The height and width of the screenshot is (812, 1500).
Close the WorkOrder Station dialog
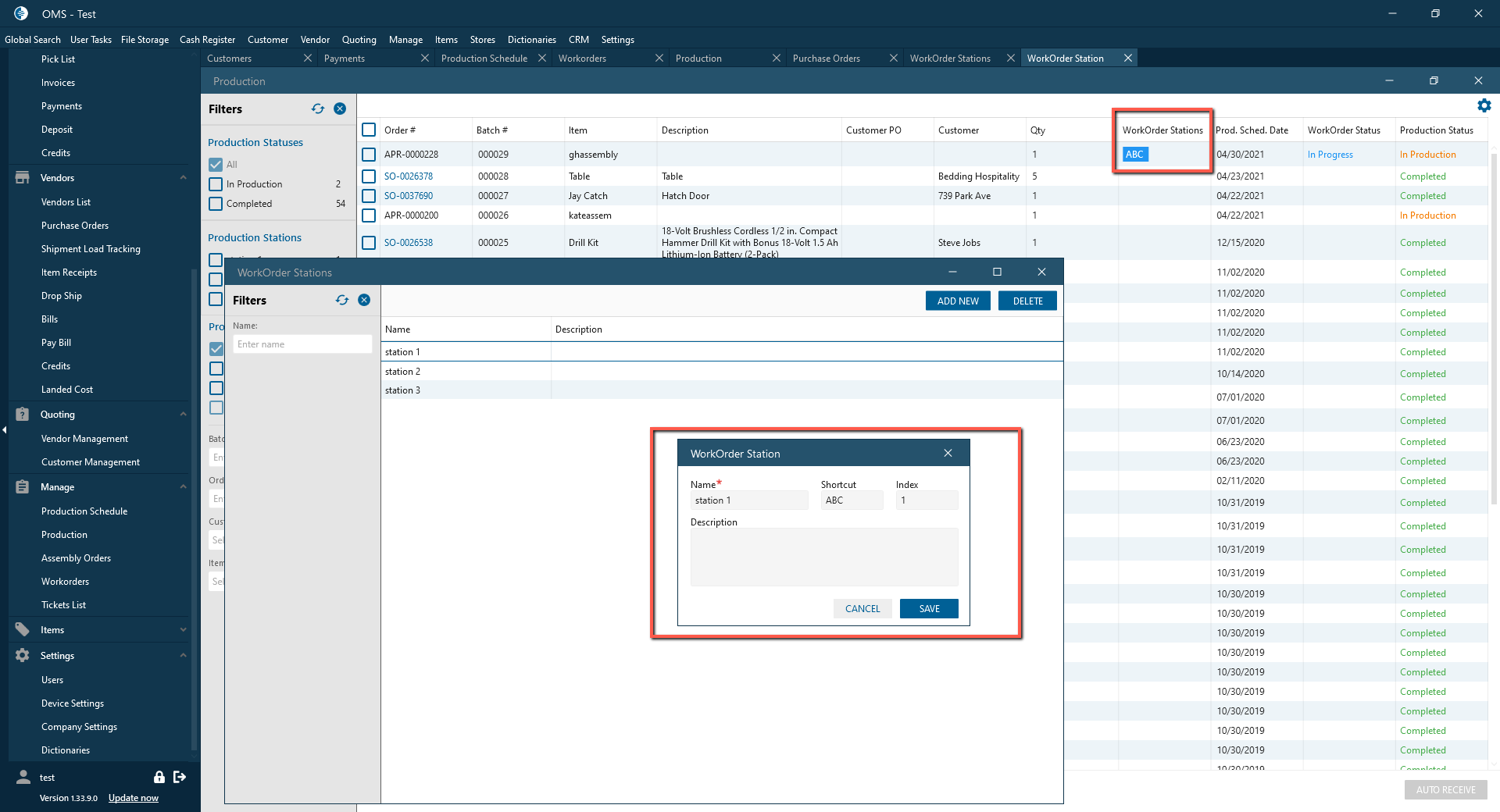[948, 453]
